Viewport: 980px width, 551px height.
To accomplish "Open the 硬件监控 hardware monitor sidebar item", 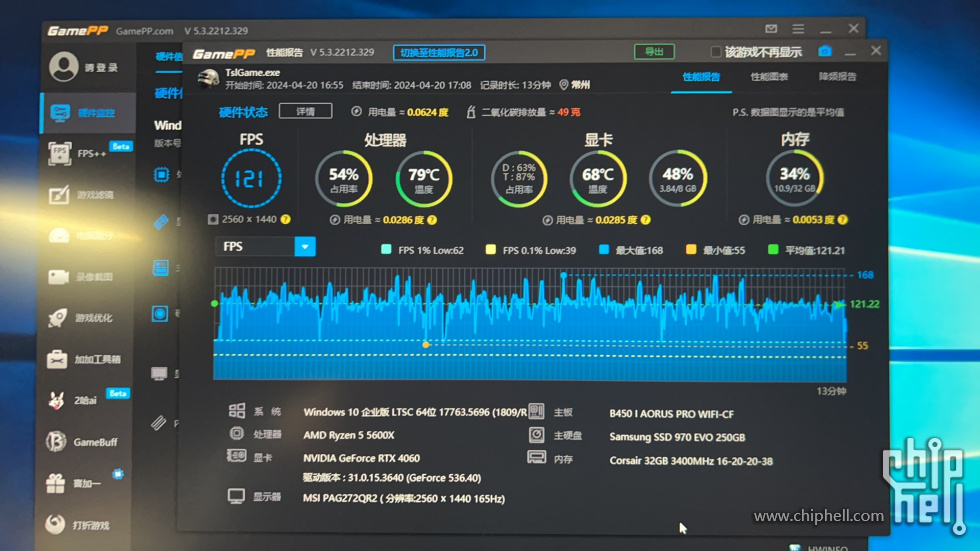I will point(88,113).
